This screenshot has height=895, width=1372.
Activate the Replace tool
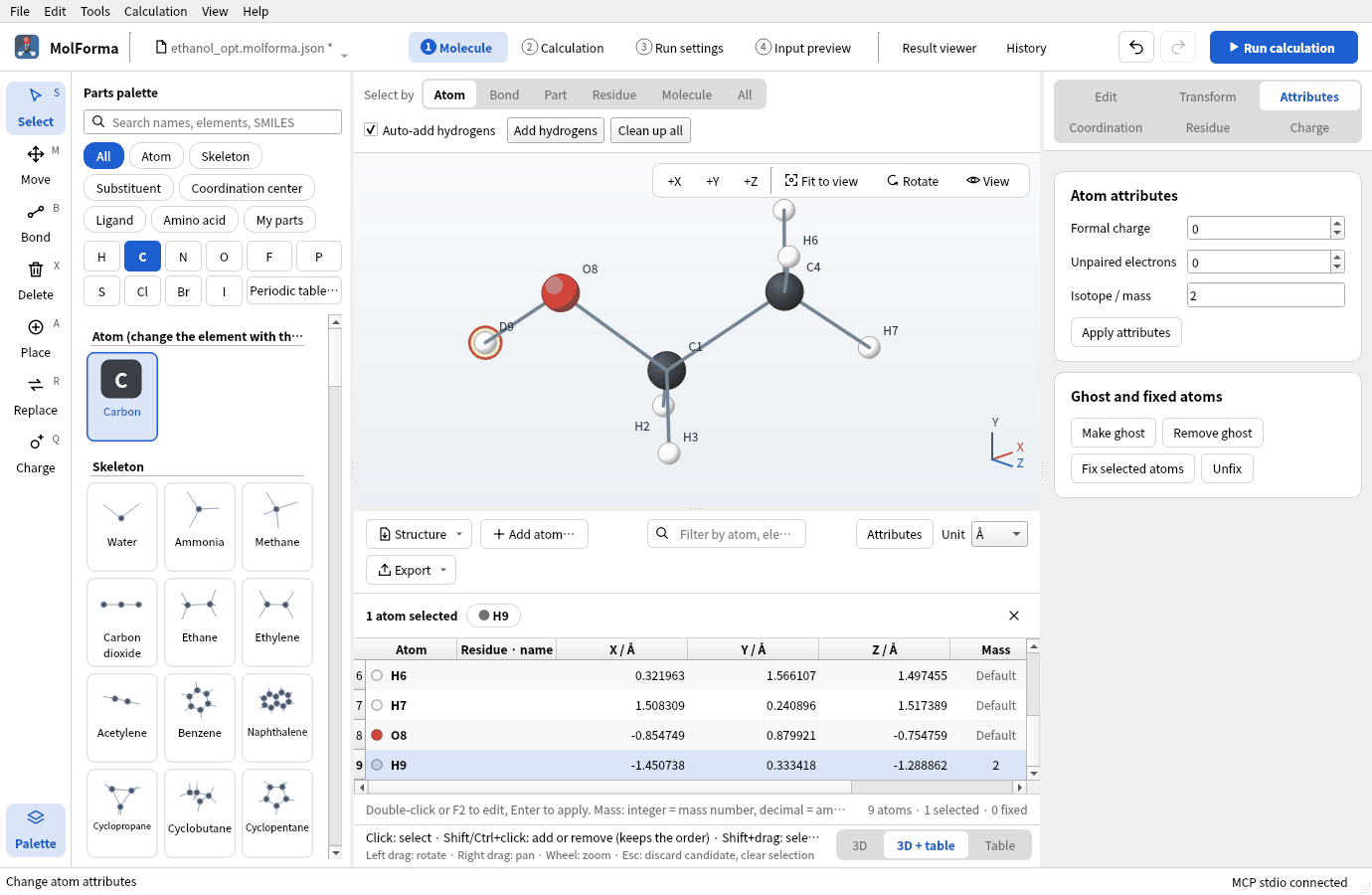pos(36,396)
